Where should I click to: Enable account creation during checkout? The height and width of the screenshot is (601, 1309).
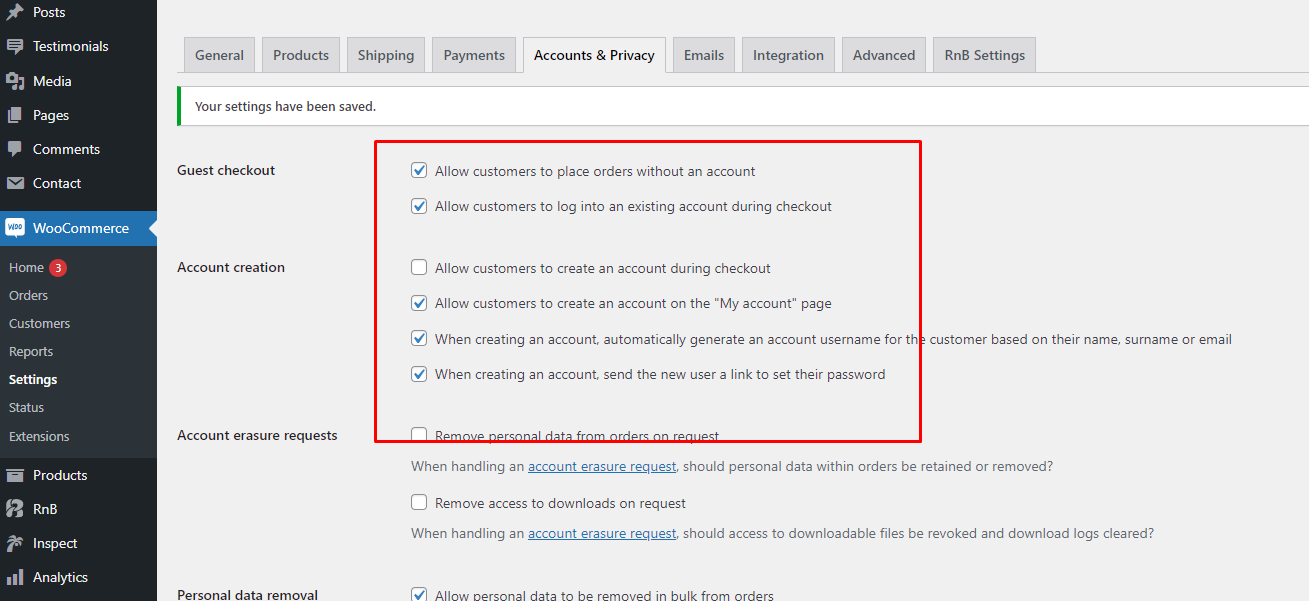pos(419,268)
